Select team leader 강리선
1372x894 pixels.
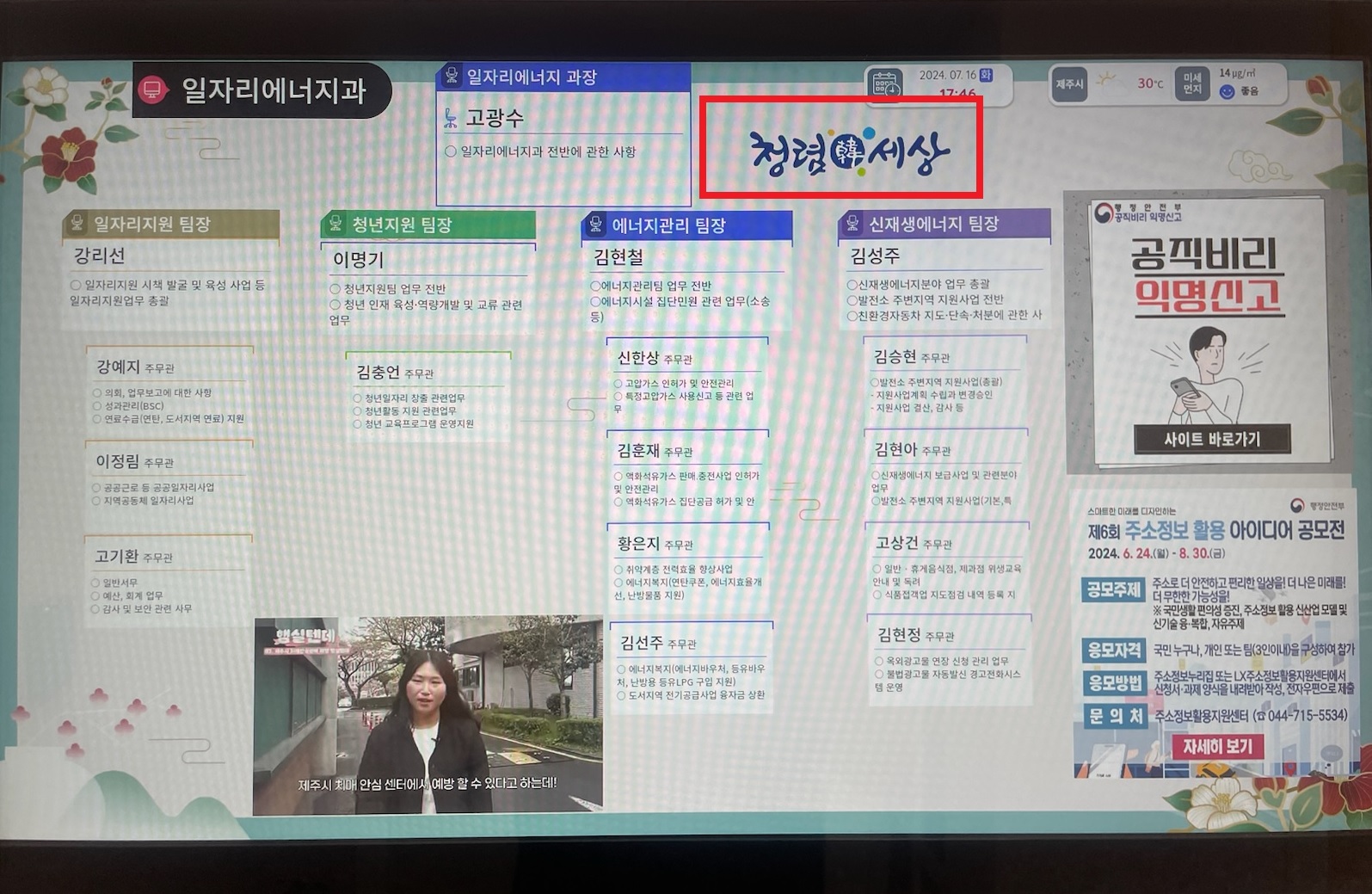pyautogui.click(x=99, y=256)
